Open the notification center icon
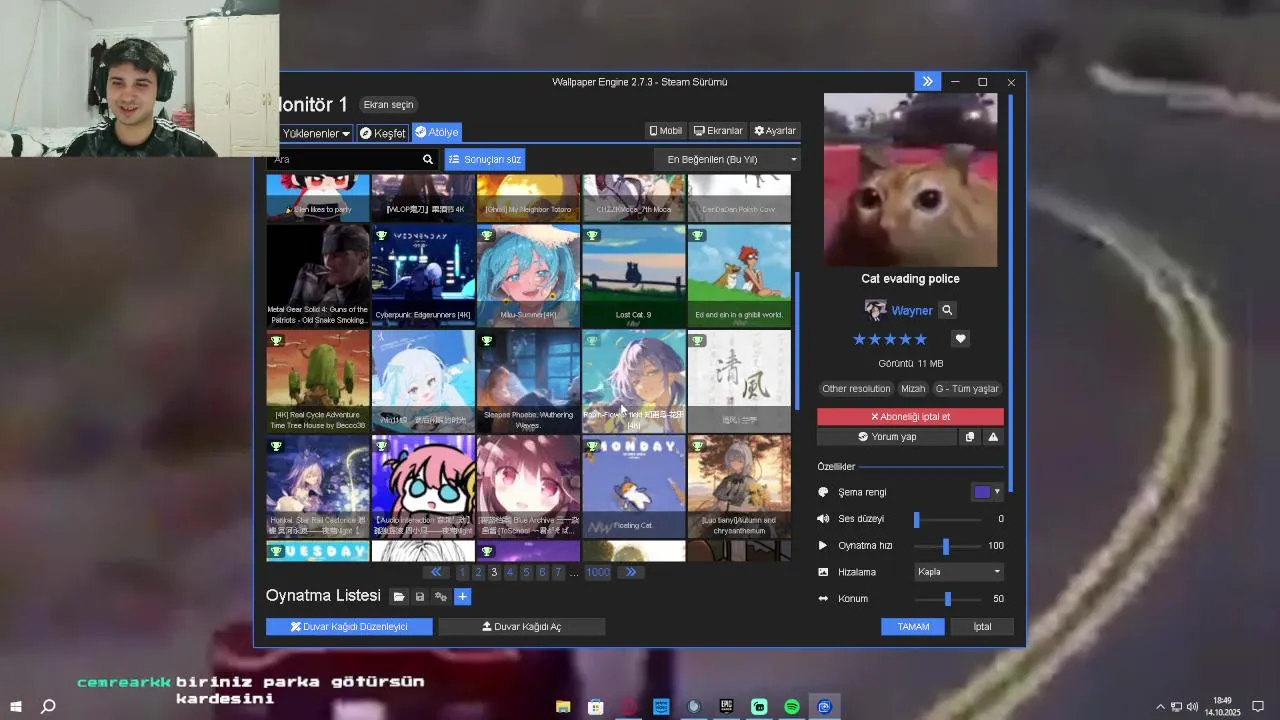 point(1258,706)
